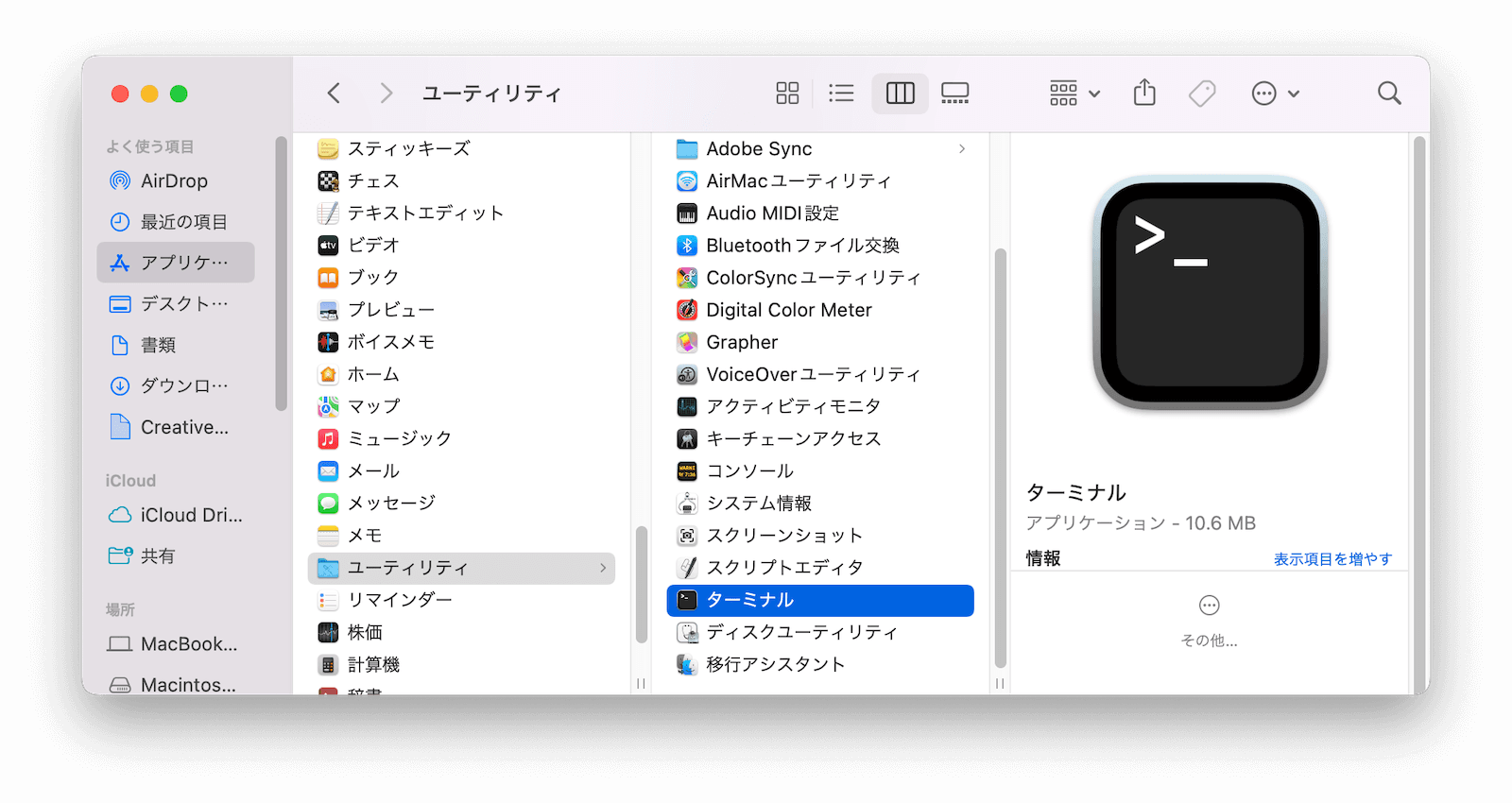Select the メモ app icon

328,536
